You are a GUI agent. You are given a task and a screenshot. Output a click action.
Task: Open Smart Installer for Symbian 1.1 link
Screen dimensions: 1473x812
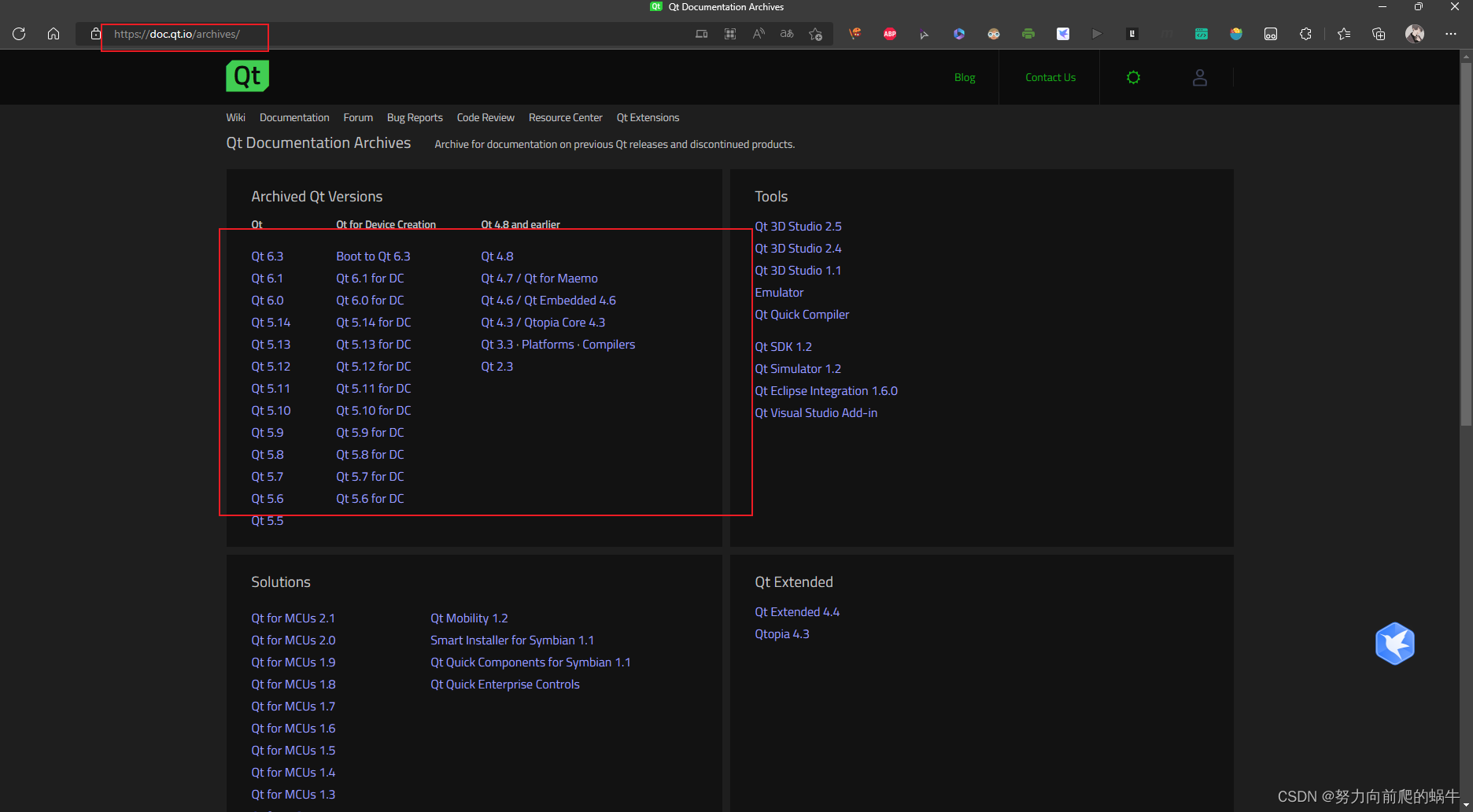click(x=512, y=640)
